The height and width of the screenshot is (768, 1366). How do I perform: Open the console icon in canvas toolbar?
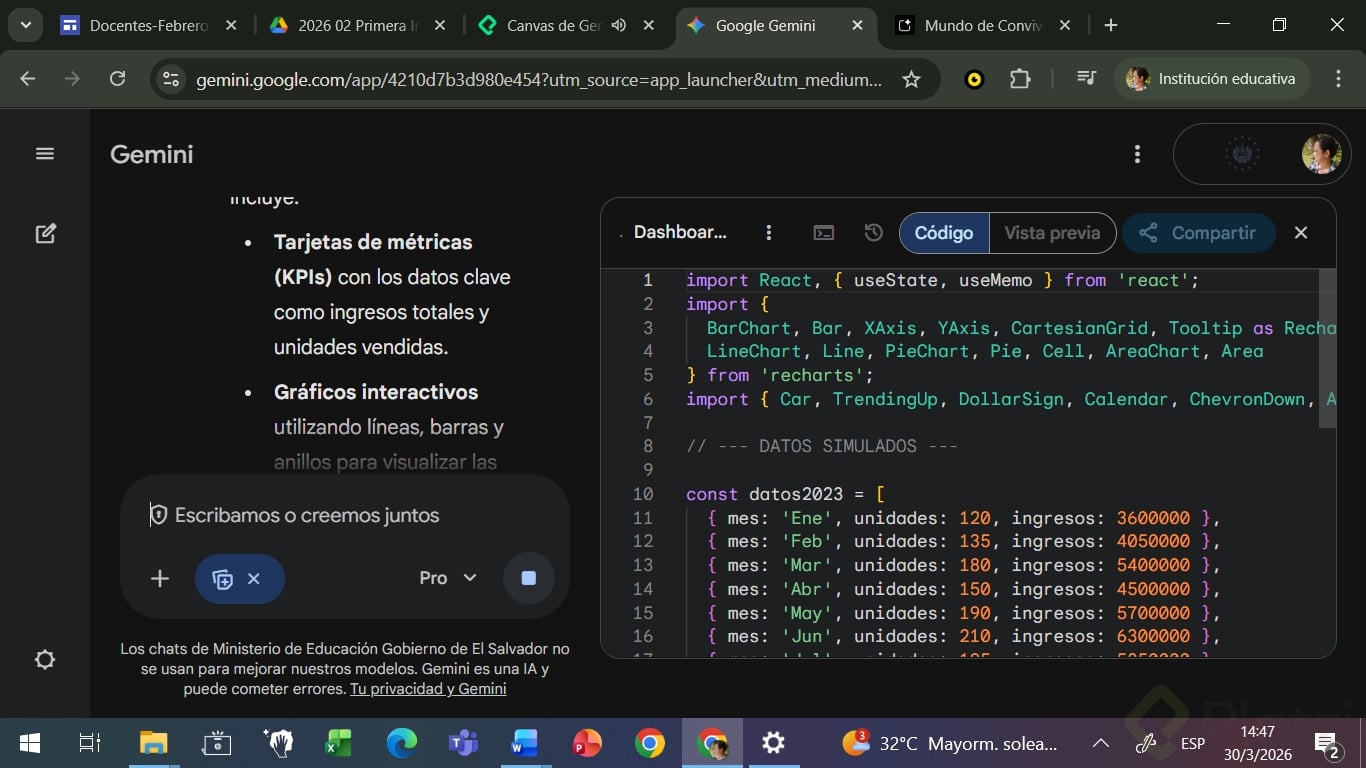824,233
